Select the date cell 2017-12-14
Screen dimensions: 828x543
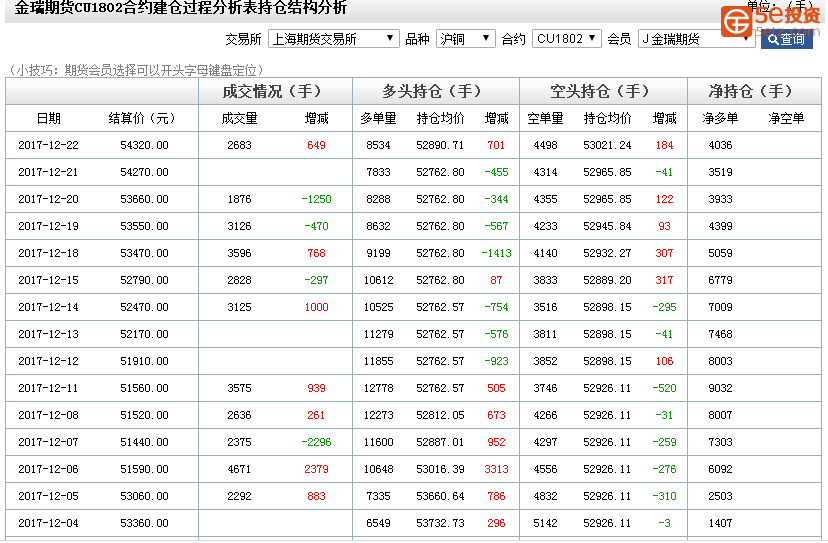(x=48, y=307)
